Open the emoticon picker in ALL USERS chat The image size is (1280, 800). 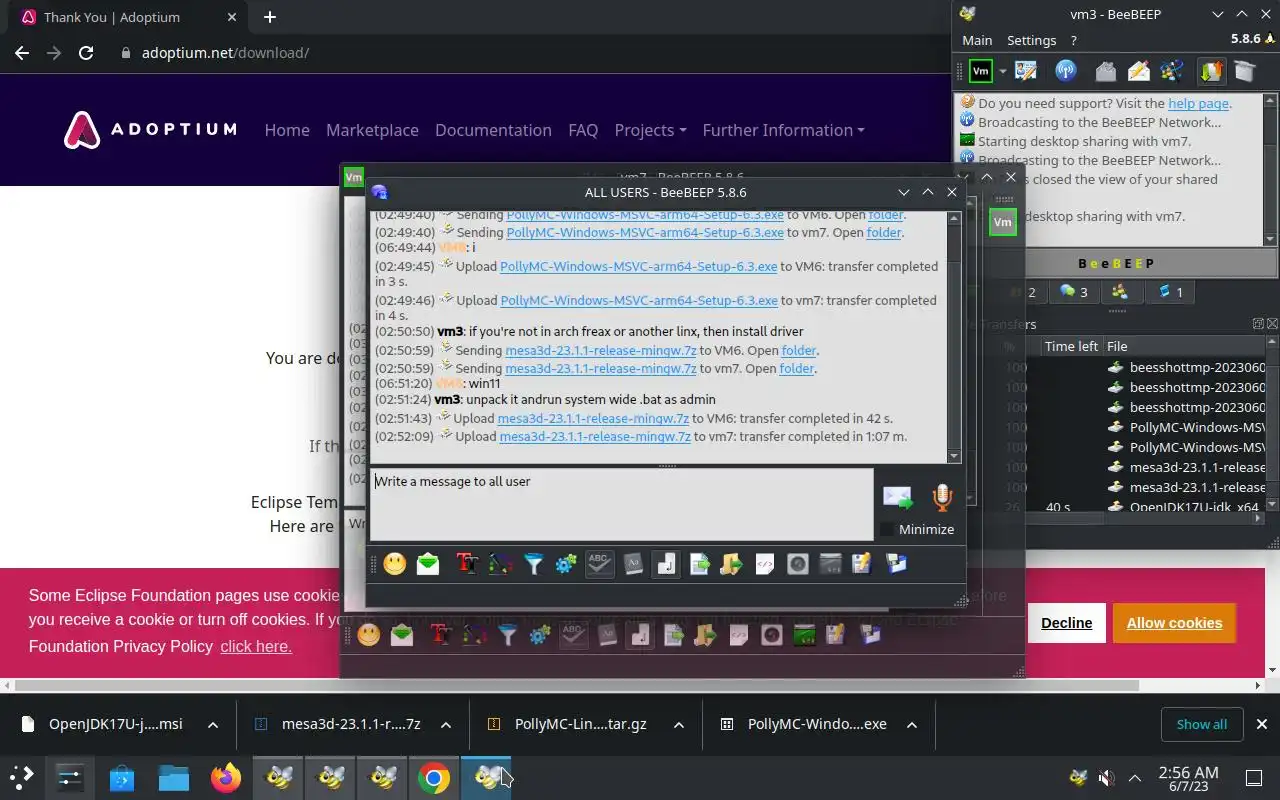coord(395,564)
